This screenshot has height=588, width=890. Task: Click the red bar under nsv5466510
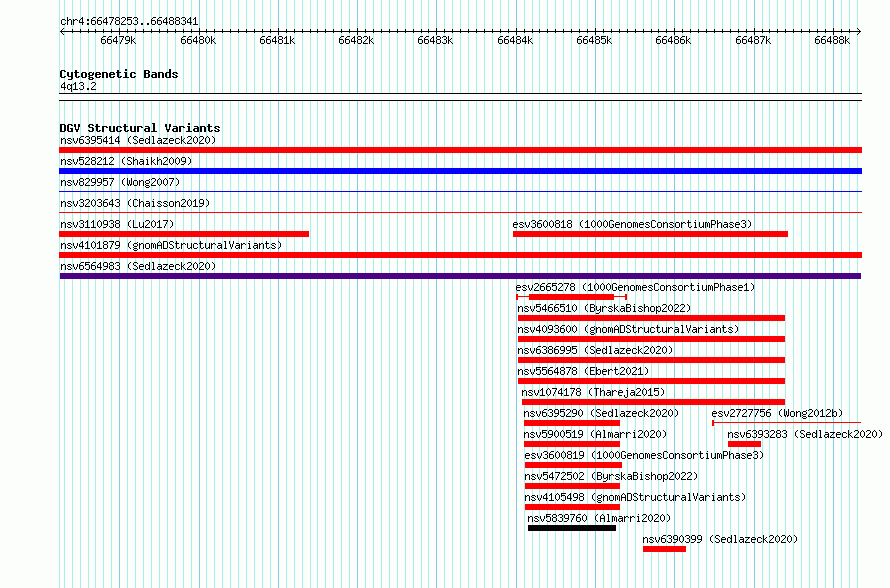(x=651, y=318)
